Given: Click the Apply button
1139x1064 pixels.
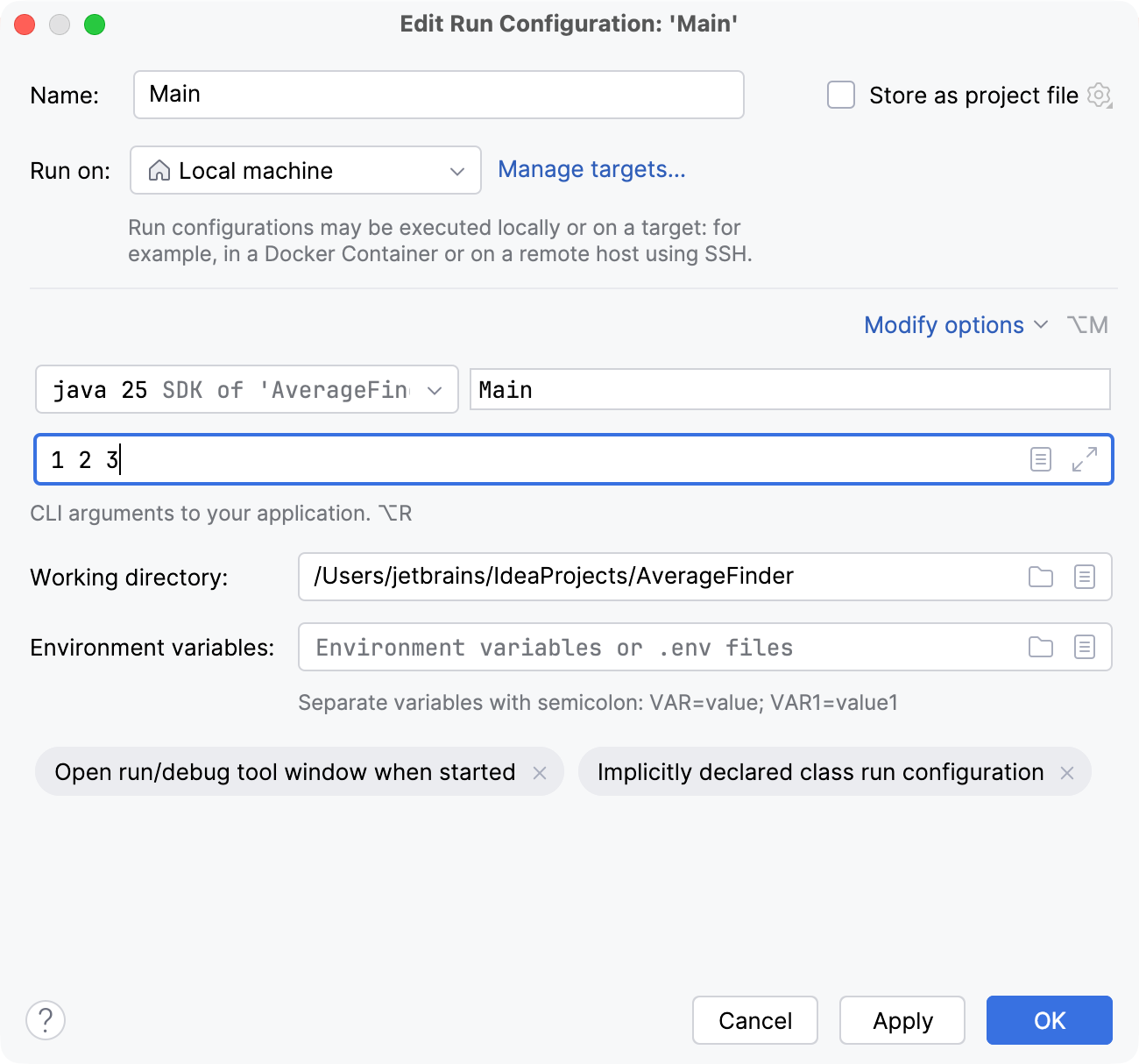Looking at the screenshot, I should coord(902,1020).
